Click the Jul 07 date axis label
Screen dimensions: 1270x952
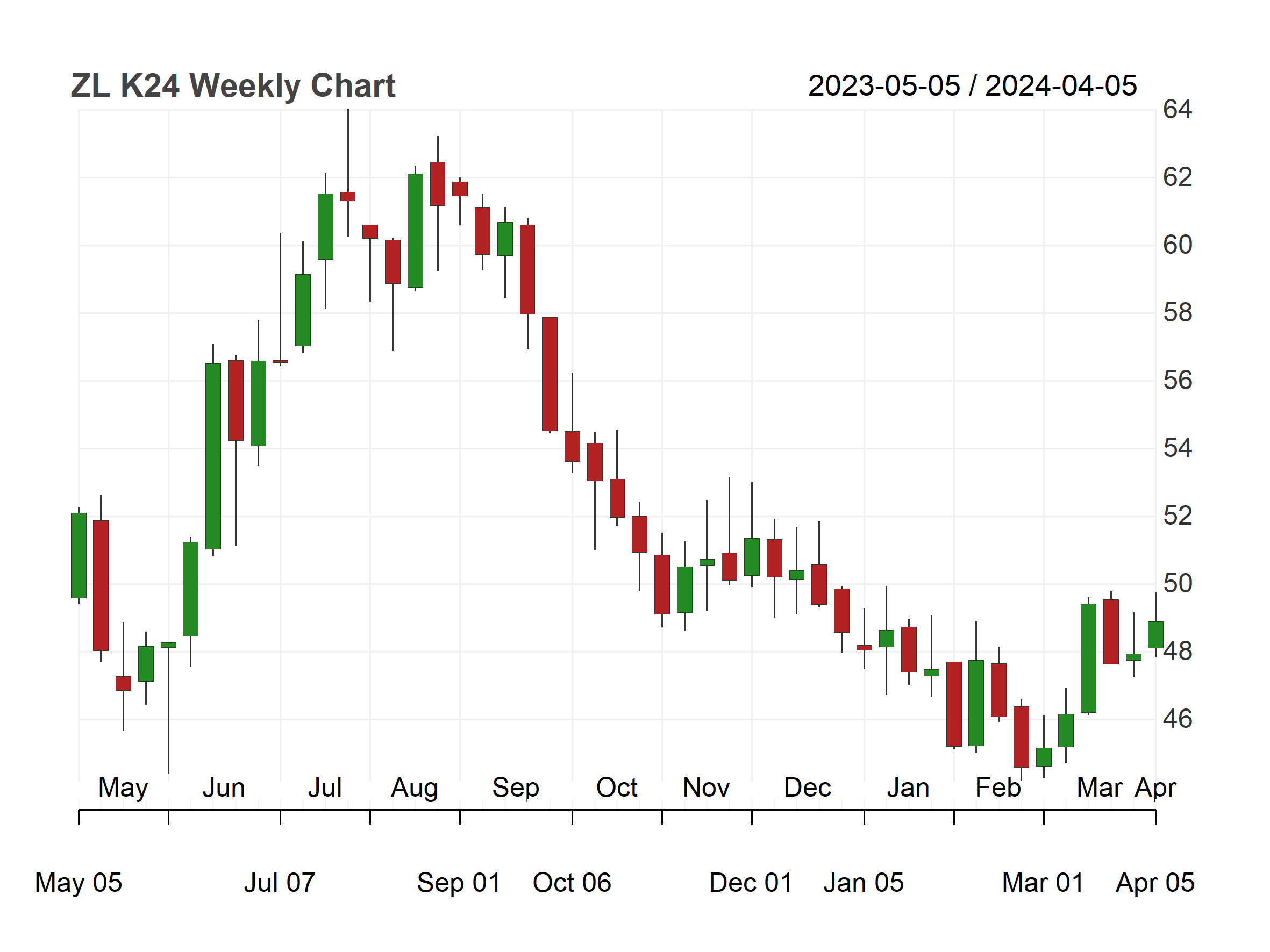point(280,883)
